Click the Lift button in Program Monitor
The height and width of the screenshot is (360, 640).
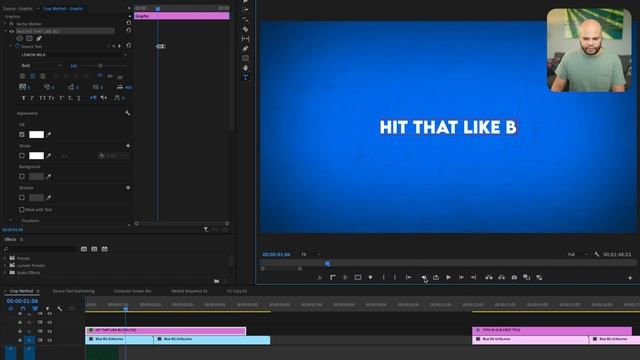tap(489, 278)
